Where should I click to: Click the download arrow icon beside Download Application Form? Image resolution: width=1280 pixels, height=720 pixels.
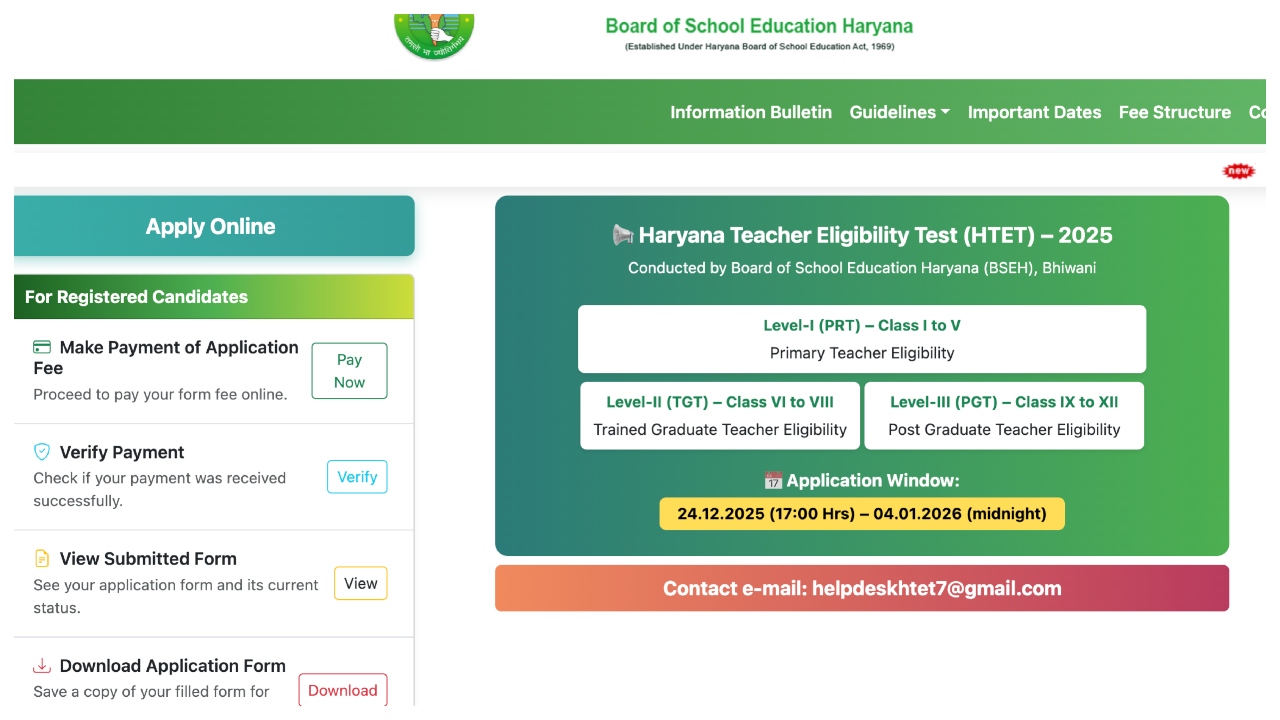click(x=41, y=665)
